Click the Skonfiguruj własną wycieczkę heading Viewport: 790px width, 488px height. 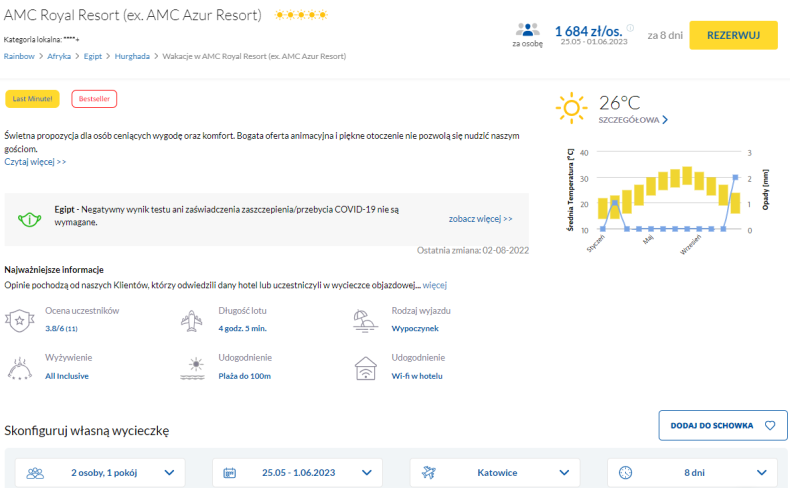pyautogui.click(x=87, y=431)
